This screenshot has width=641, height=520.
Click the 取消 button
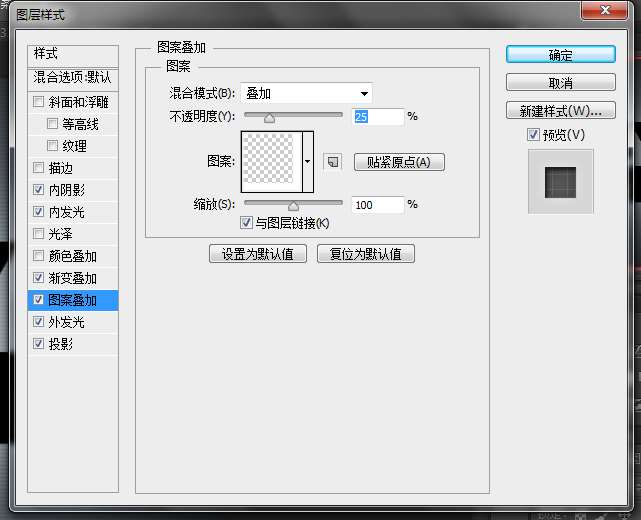pos(560,83)
